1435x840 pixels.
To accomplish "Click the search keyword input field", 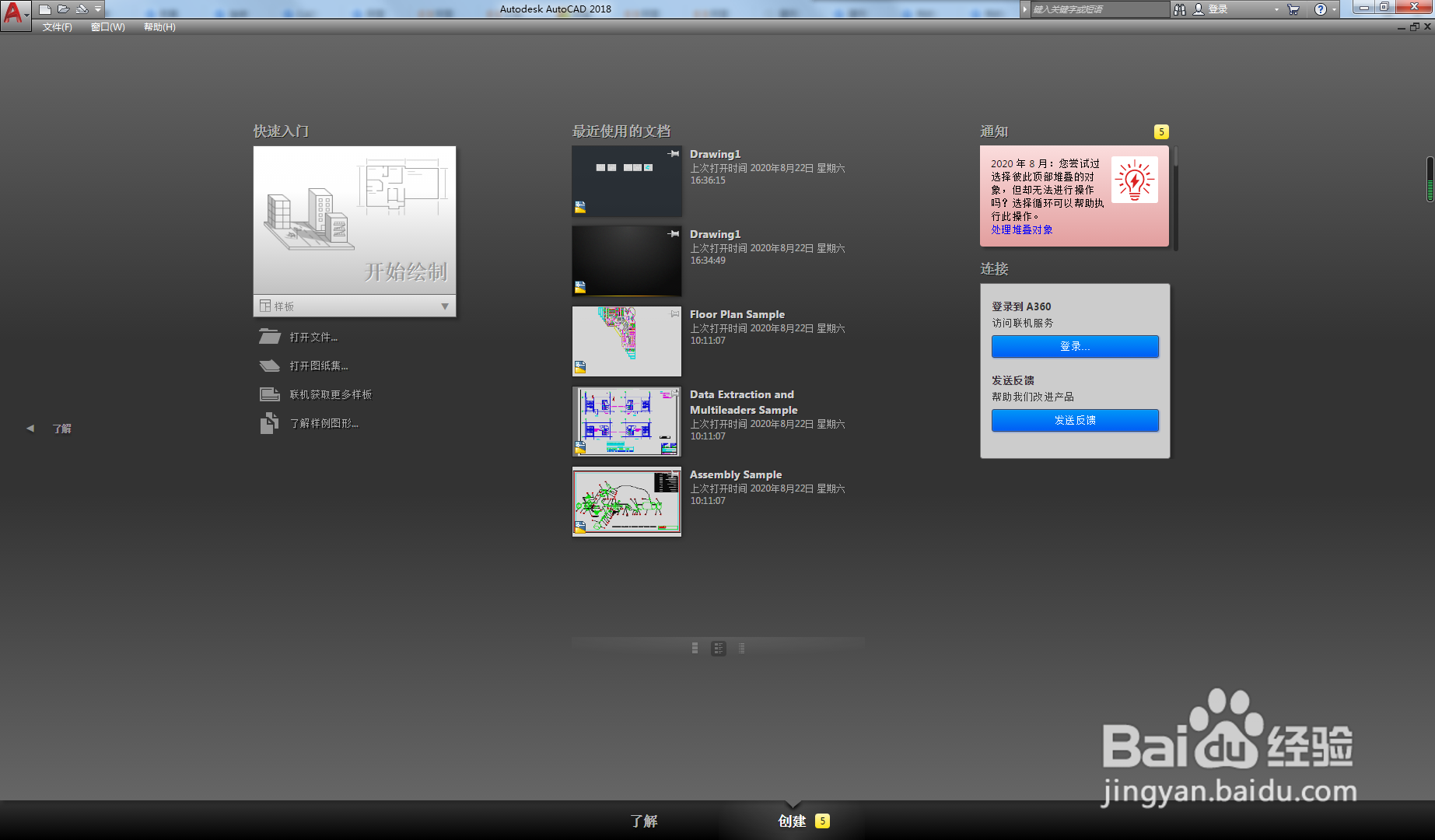I will [x=1100, y=9].
